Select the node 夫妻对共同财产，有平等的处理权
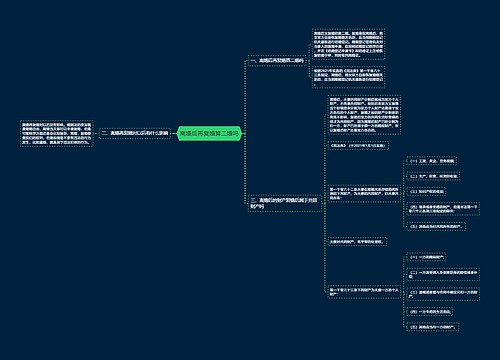This screenshot has width=500, height=360. pyautogui.click(x=357, y=242)
